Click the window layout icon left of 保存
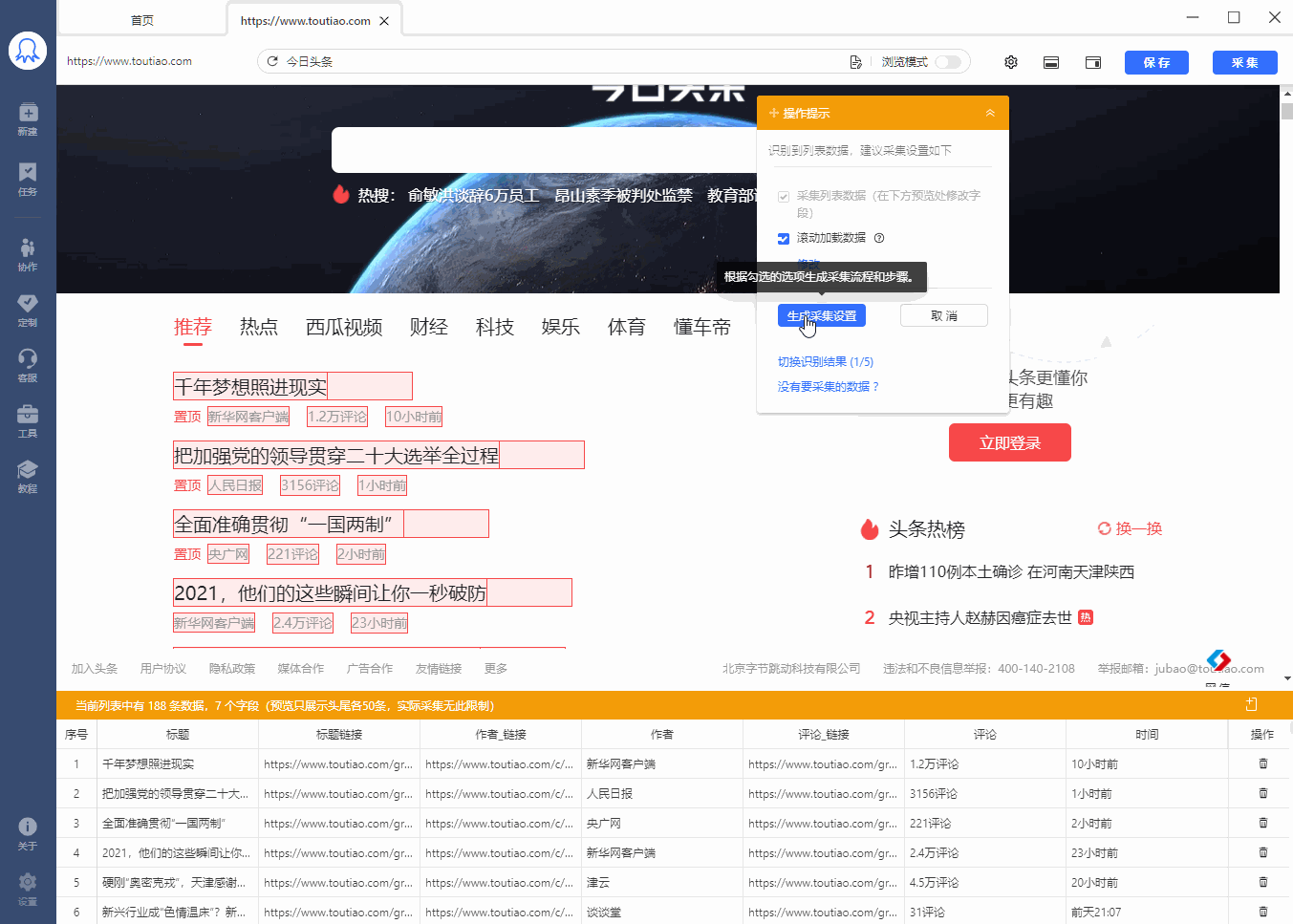The image size is (1293, 924). click(x=1093, y=62)
